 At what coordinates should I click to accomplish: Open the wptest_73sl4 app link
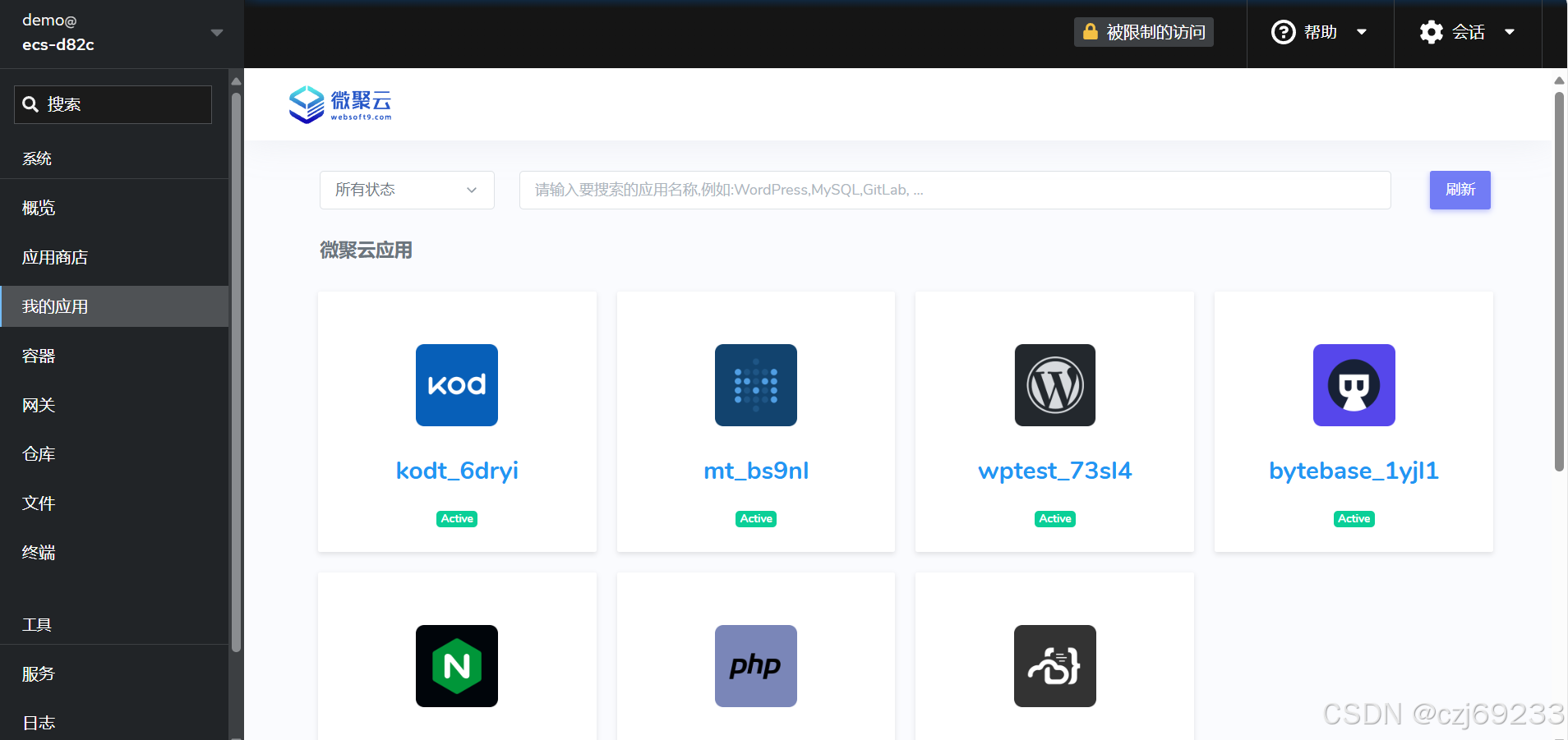click(1054, 471)
